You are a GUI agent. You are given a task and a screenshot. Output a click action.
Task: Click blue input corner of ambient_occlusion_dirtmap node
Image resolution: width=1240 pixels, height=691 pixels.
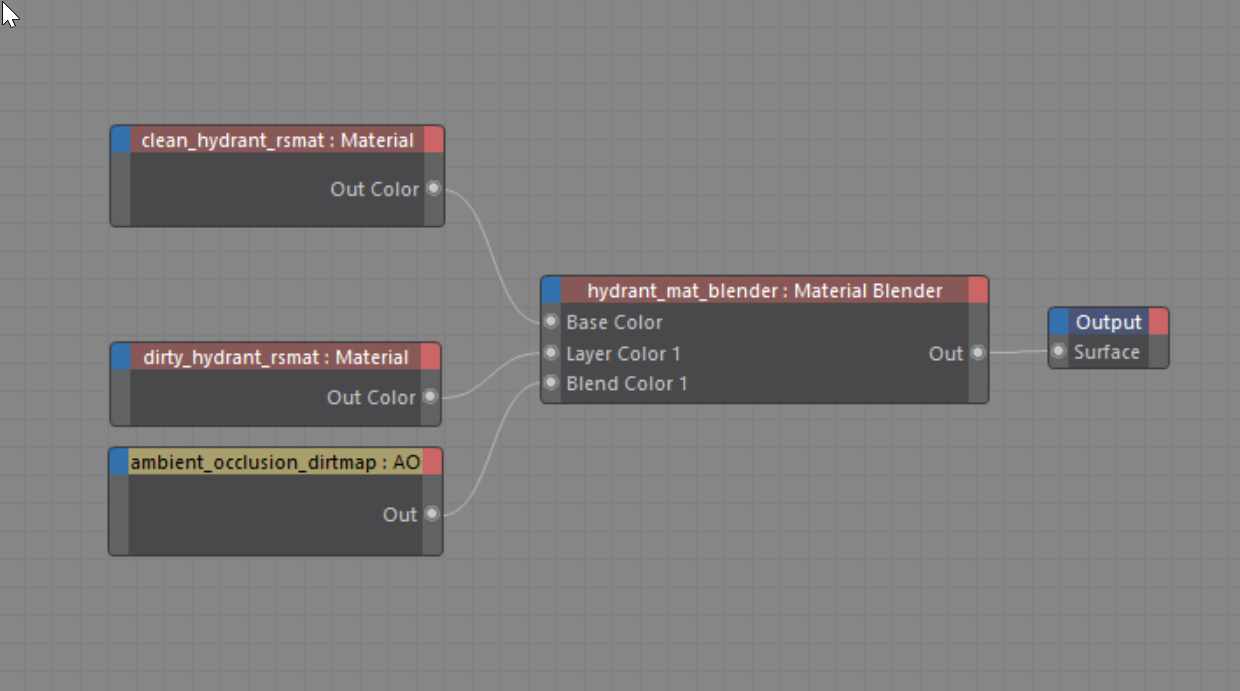[119, 461]
